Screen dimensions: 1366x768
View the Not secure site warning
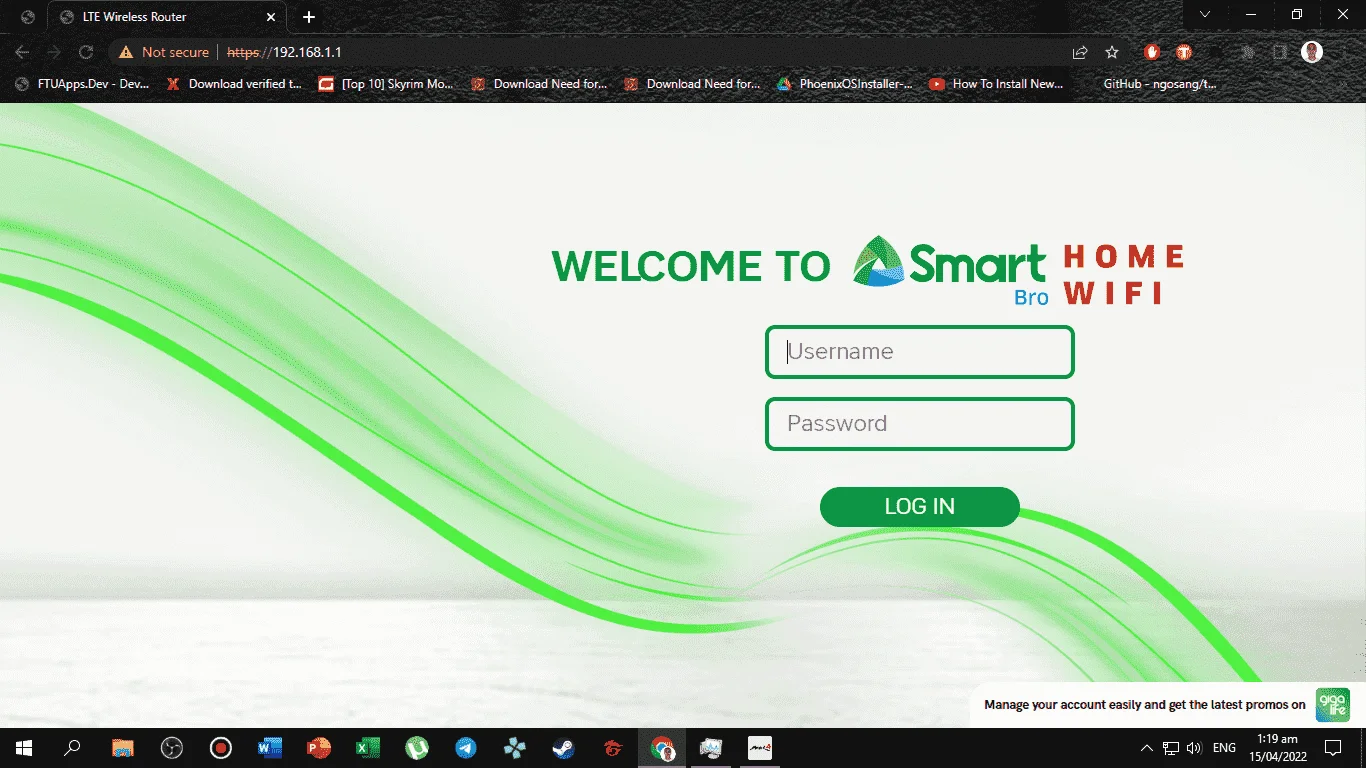pos(164,52)
